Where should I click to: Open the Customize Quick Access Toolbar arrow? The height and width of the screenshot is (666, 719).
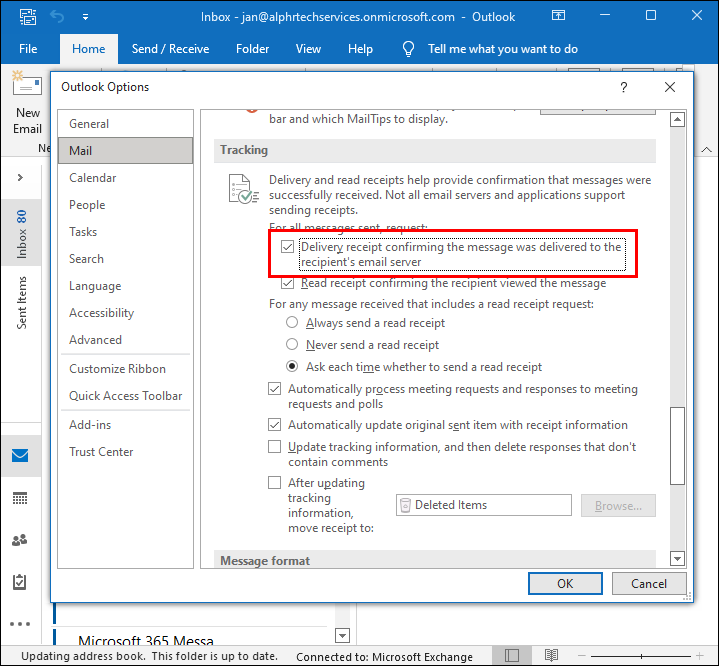click(x=85, y=17)
